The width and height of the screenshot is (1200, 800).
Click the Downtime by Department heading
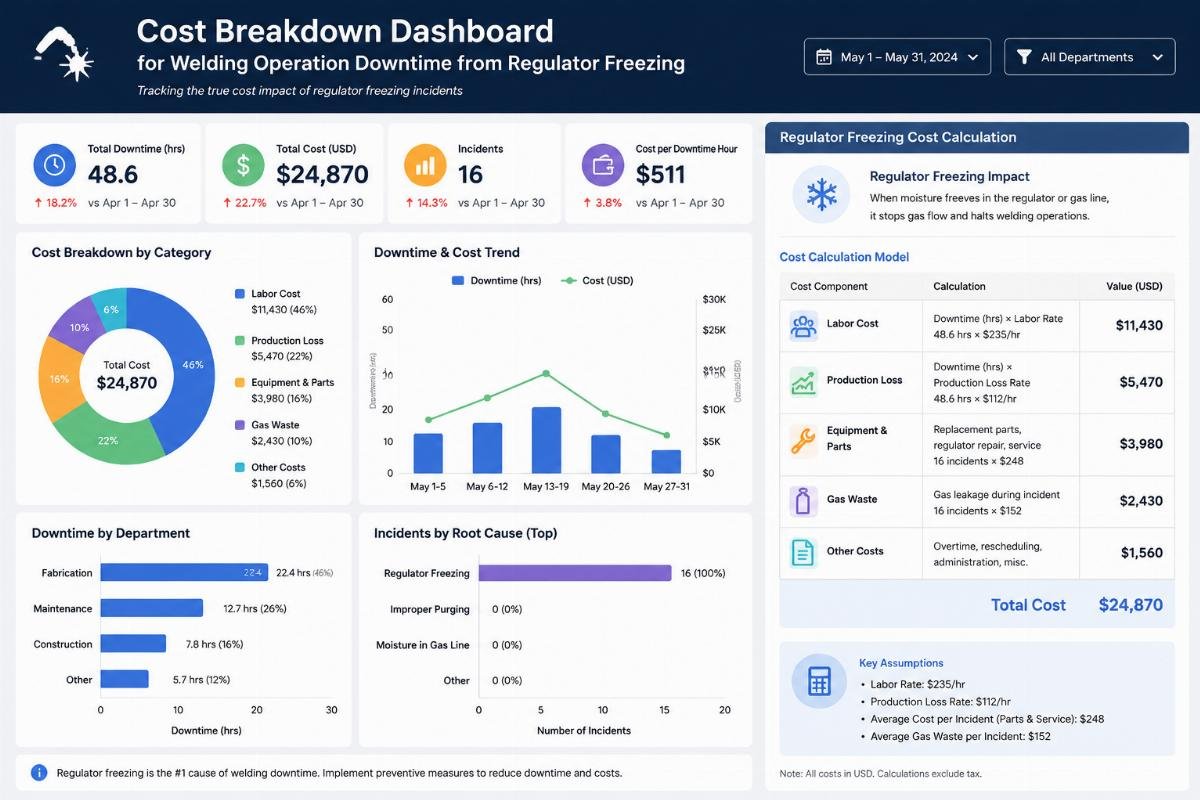click(111, 533)
